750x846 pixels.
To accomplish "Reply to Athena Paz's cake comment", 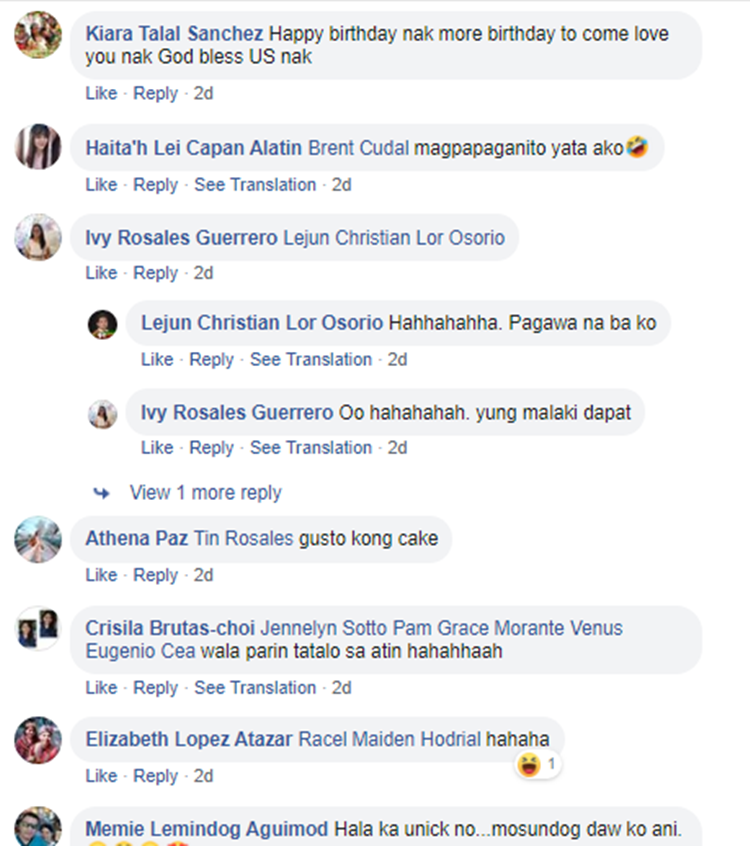I will point(155,575).
